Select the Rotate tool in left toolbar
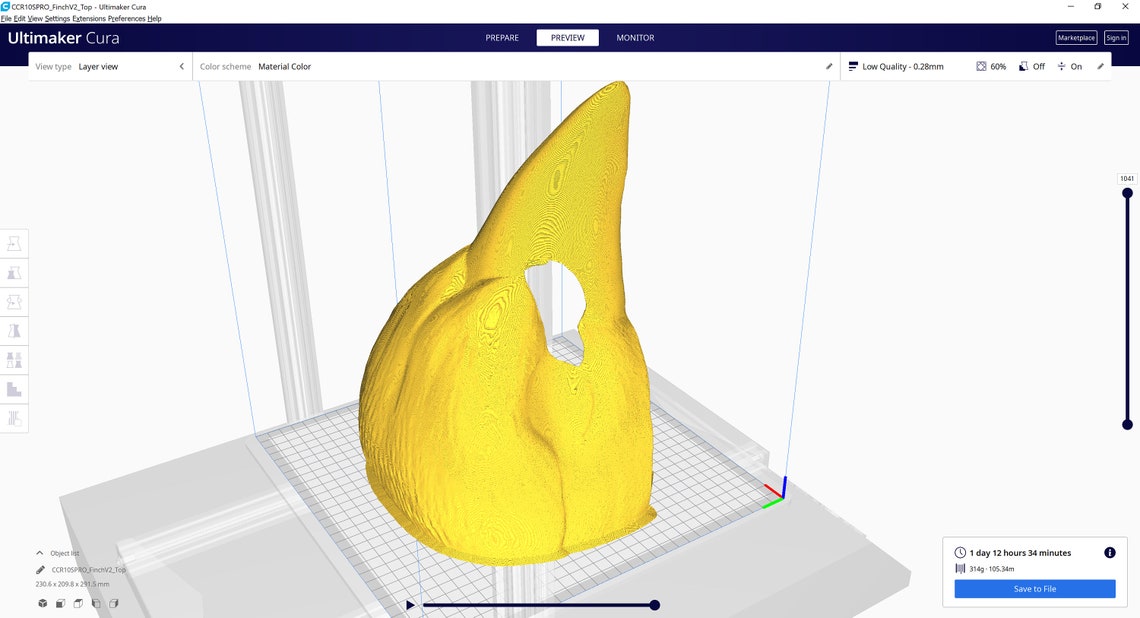The image size is (1140, 618). click(x=14, y=302)
